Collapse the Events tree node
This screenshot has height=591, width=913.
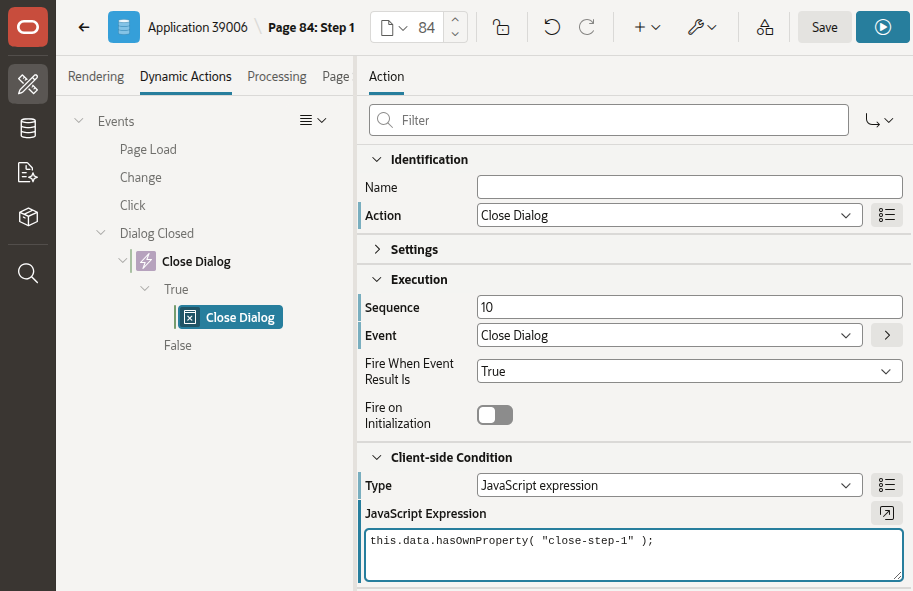point(79,121)
